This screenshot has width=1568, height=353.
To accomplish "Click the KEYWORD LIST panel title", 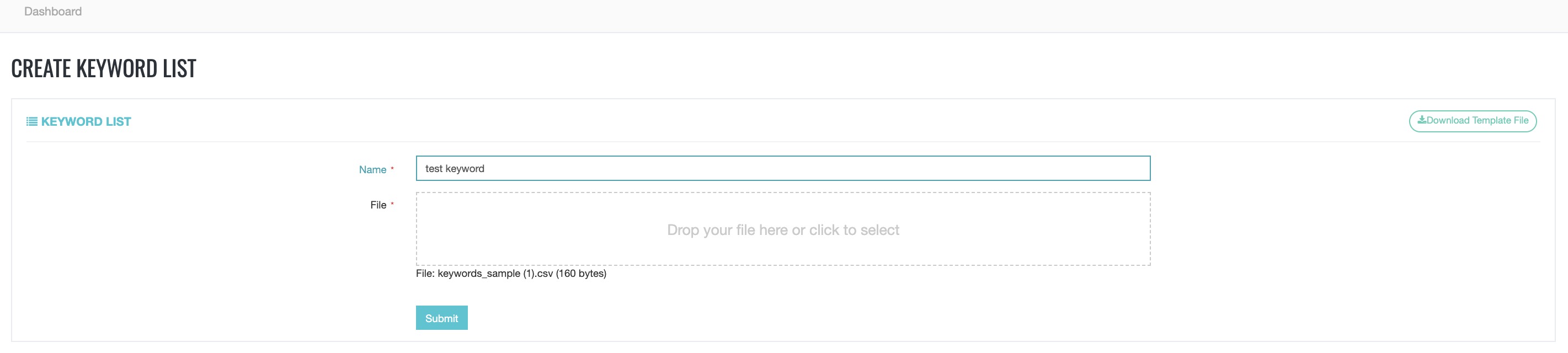I will [86, 122].
